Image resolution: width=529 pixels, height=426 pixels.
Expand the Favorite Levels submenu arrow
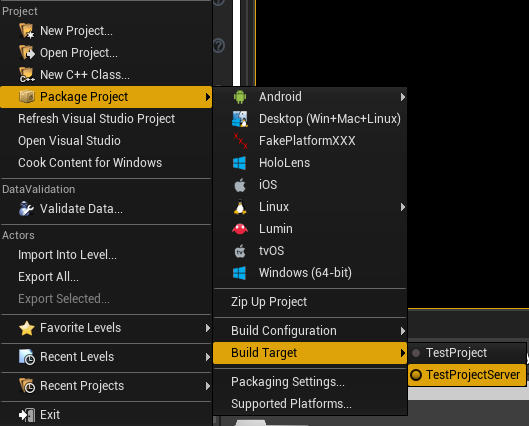coord(208,328)
